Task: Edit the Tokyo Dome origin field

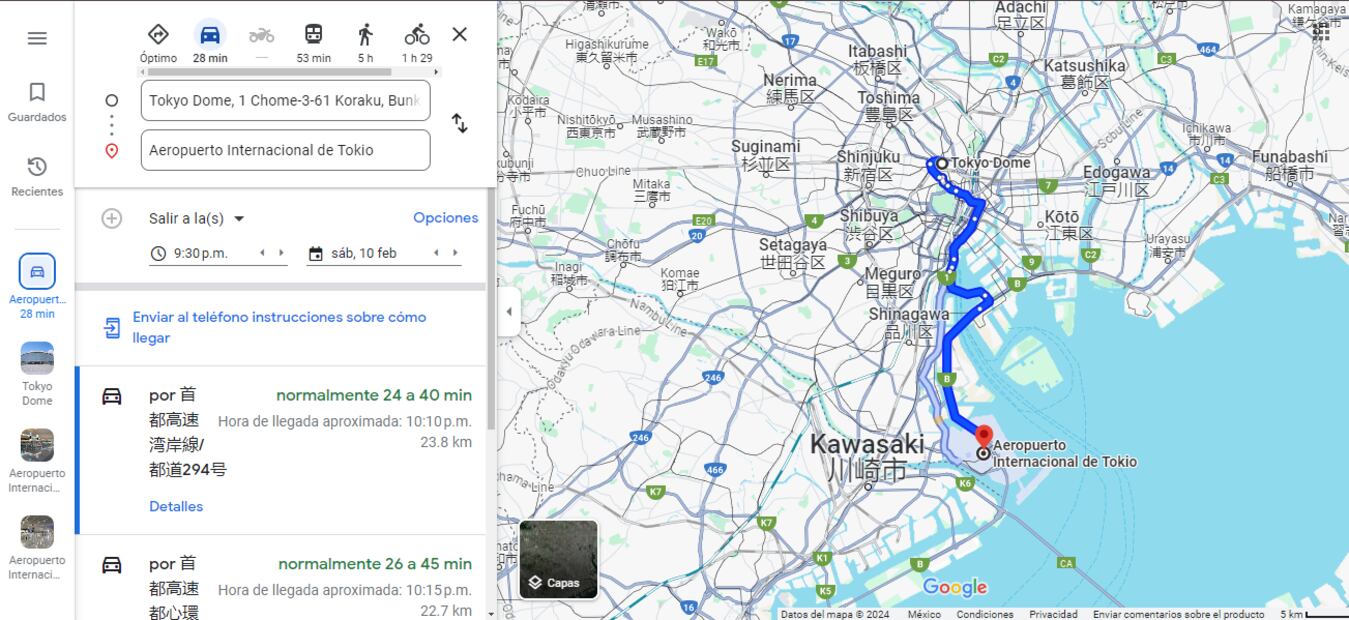Action: pyautogui.click(x=285, y=101)
